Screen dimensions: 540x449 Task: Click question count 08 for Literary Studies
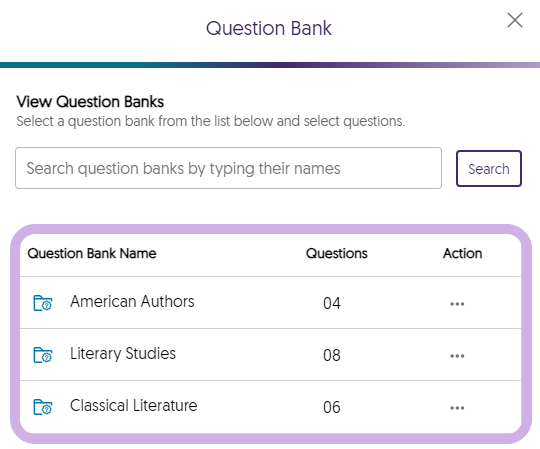(332, 355)
